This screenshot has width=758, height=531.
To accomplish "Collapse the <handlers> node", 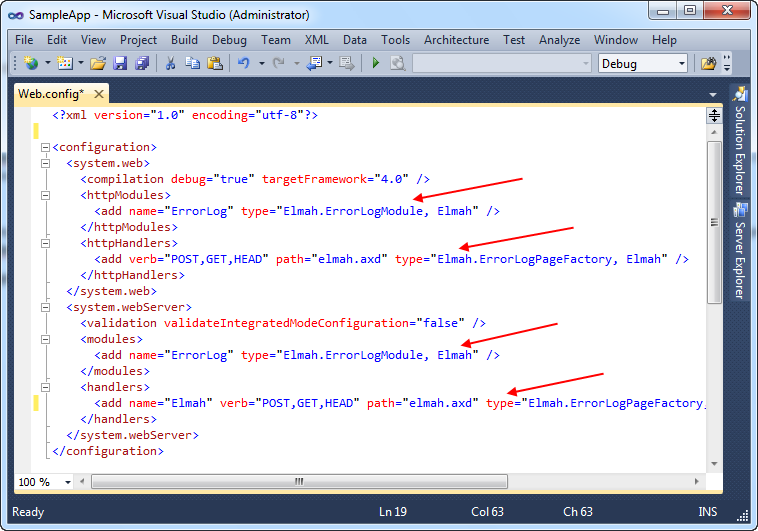I will (x=45, y=387).
